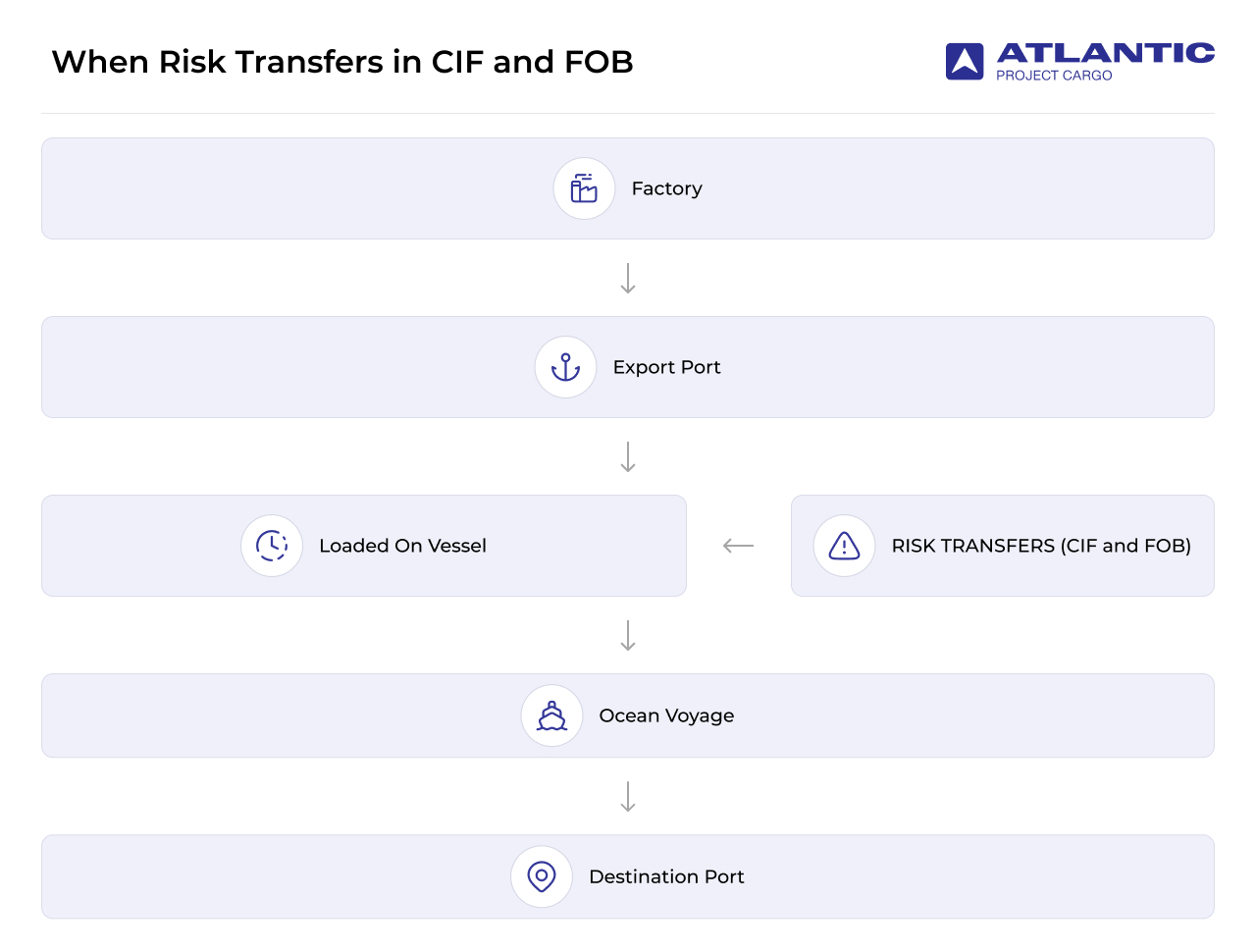Click the clock icon beside Loaded On Vessel

pos(272,546)
